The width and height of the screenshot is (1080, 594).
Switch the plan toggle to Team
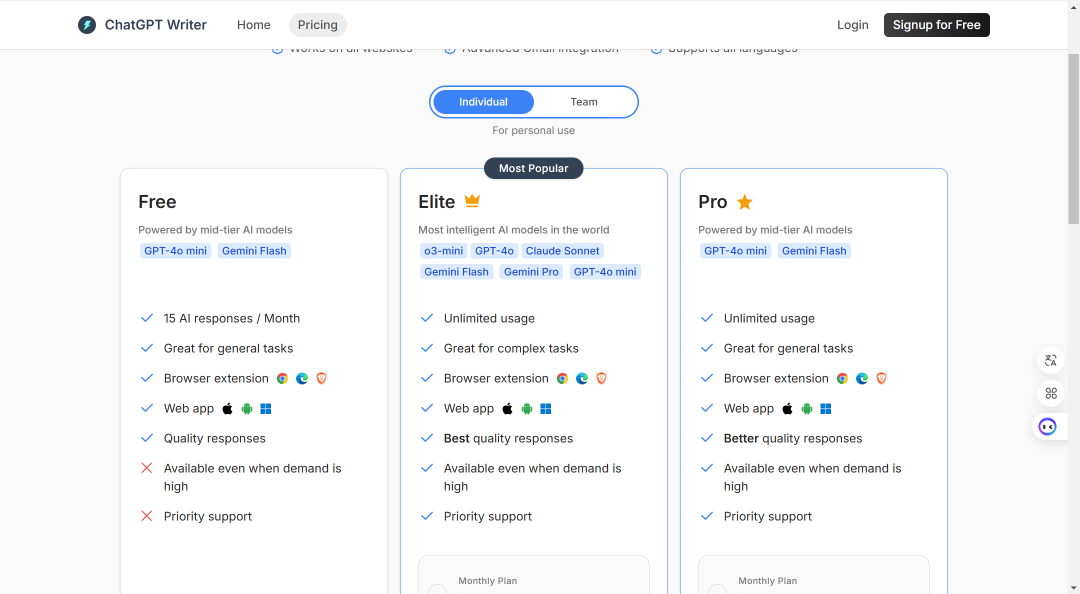tap(584, 102)
